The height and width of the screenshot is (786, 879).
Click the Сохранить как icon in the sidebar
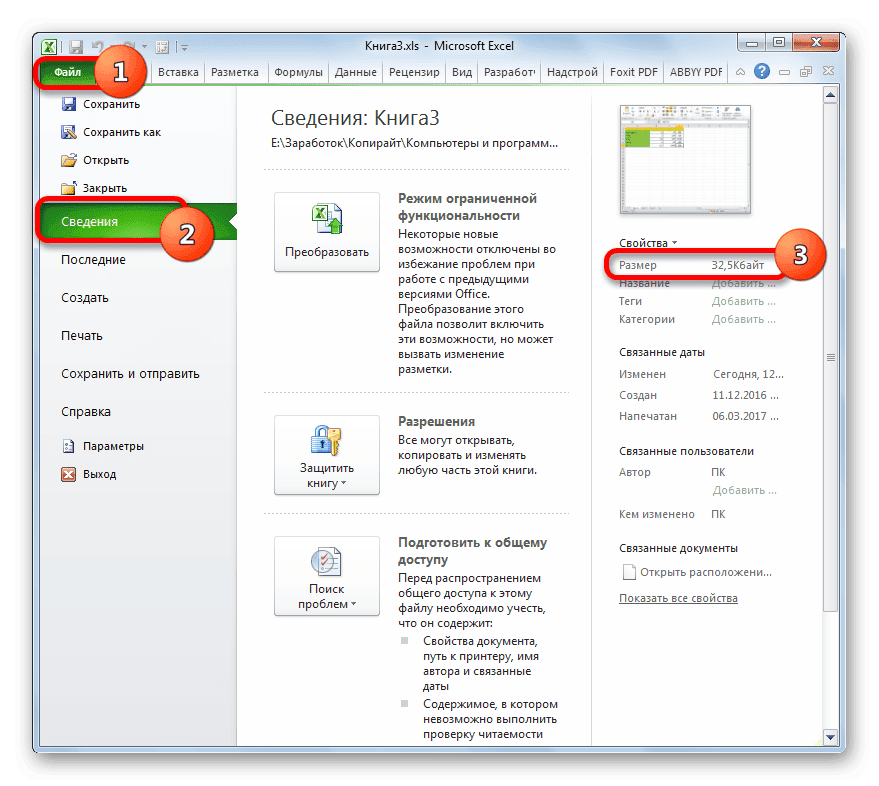(68, 131)
